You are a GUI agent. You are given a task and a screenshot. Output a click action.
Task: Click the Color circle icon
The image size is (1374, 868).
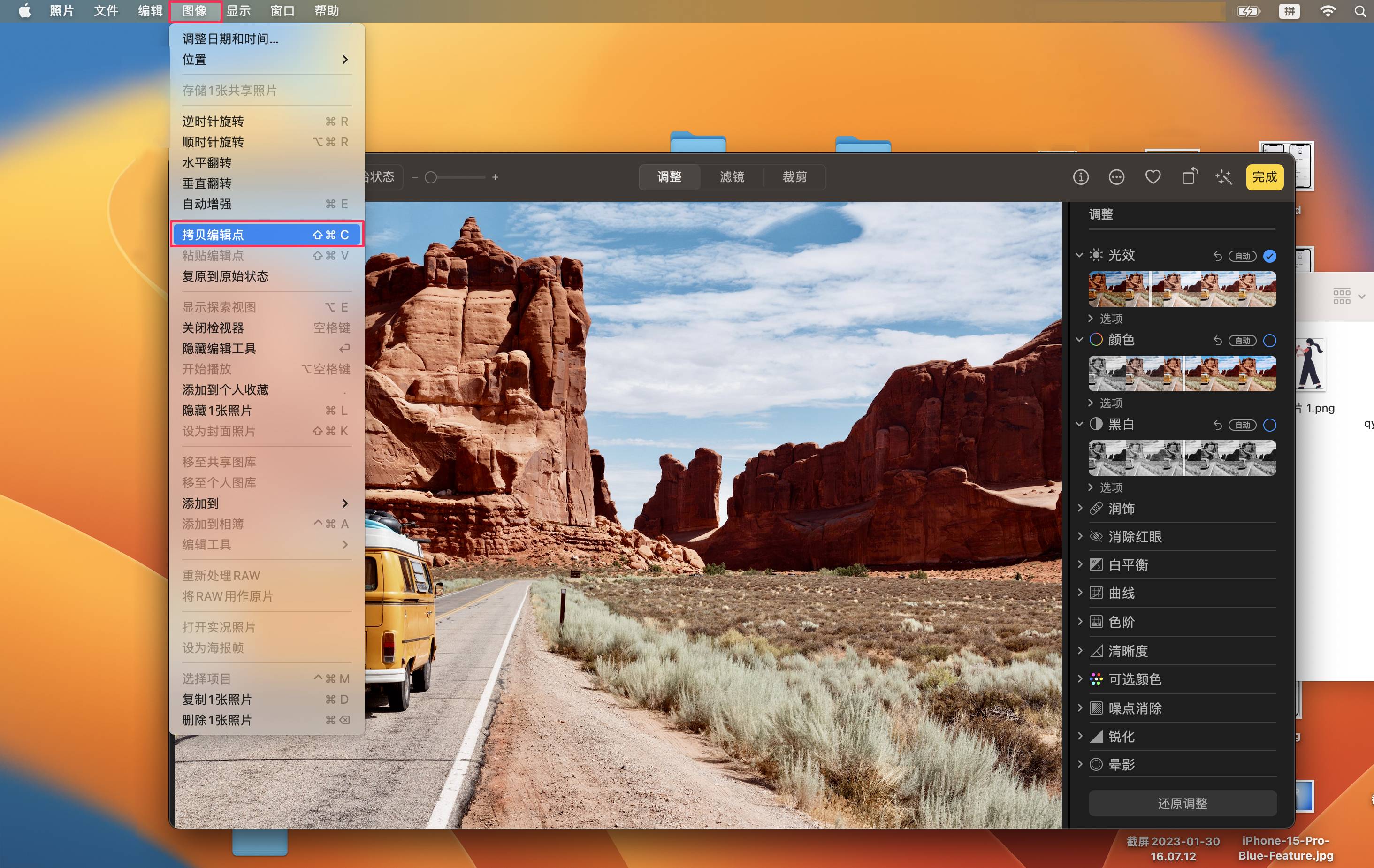[1096, 340]
